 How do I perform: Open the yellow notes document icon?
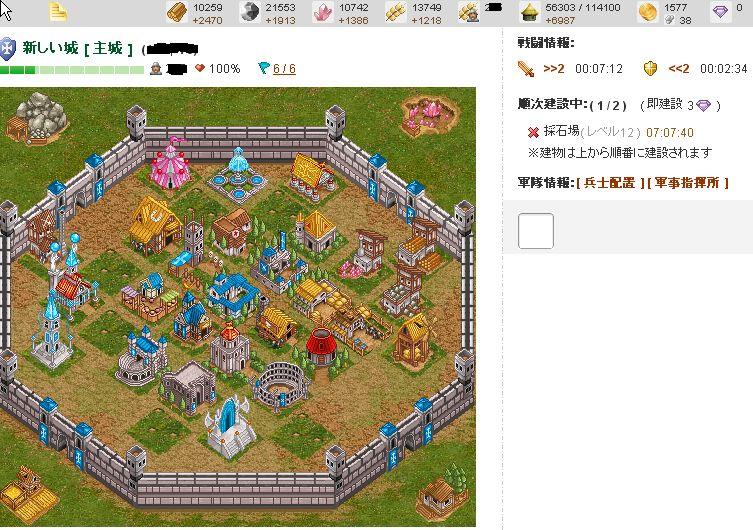58,12
